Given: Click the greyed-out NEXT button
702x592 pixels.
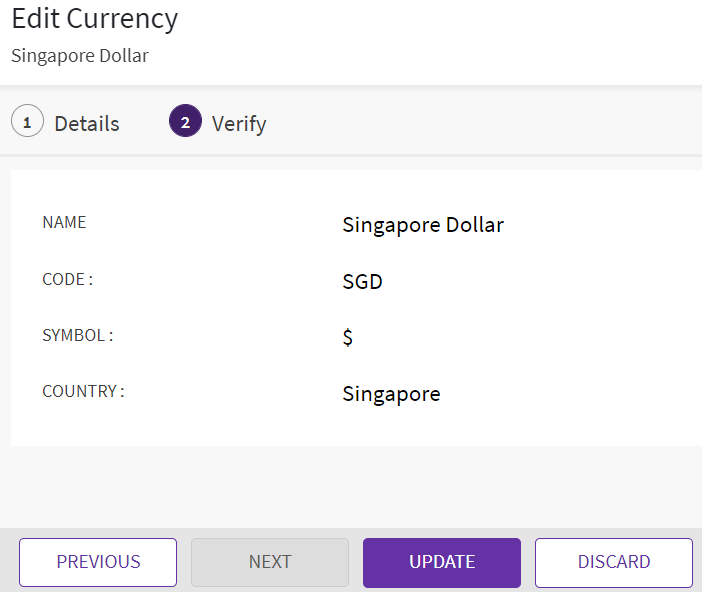Looking at the screenshot, I should pyautogui.click(x=270, y=562).
